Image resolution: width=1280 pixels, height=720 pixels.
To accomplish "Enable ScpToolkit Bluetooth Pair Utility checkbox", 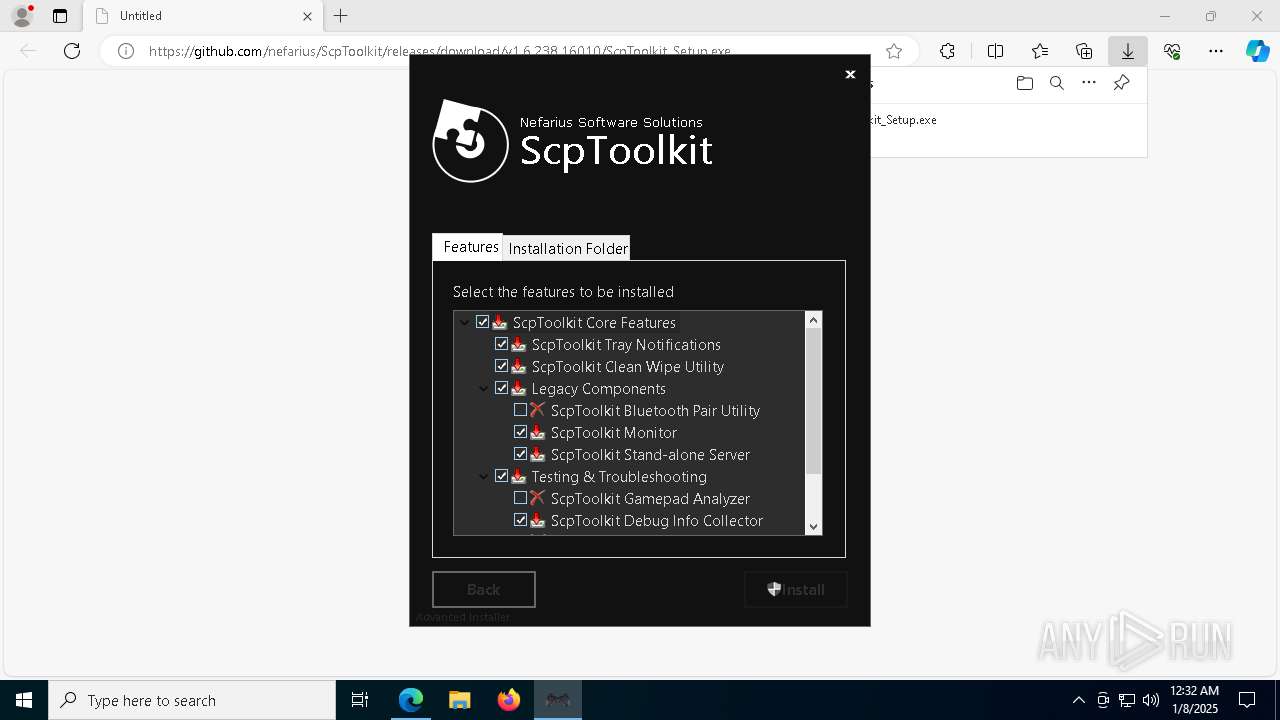I will [520, 410].
